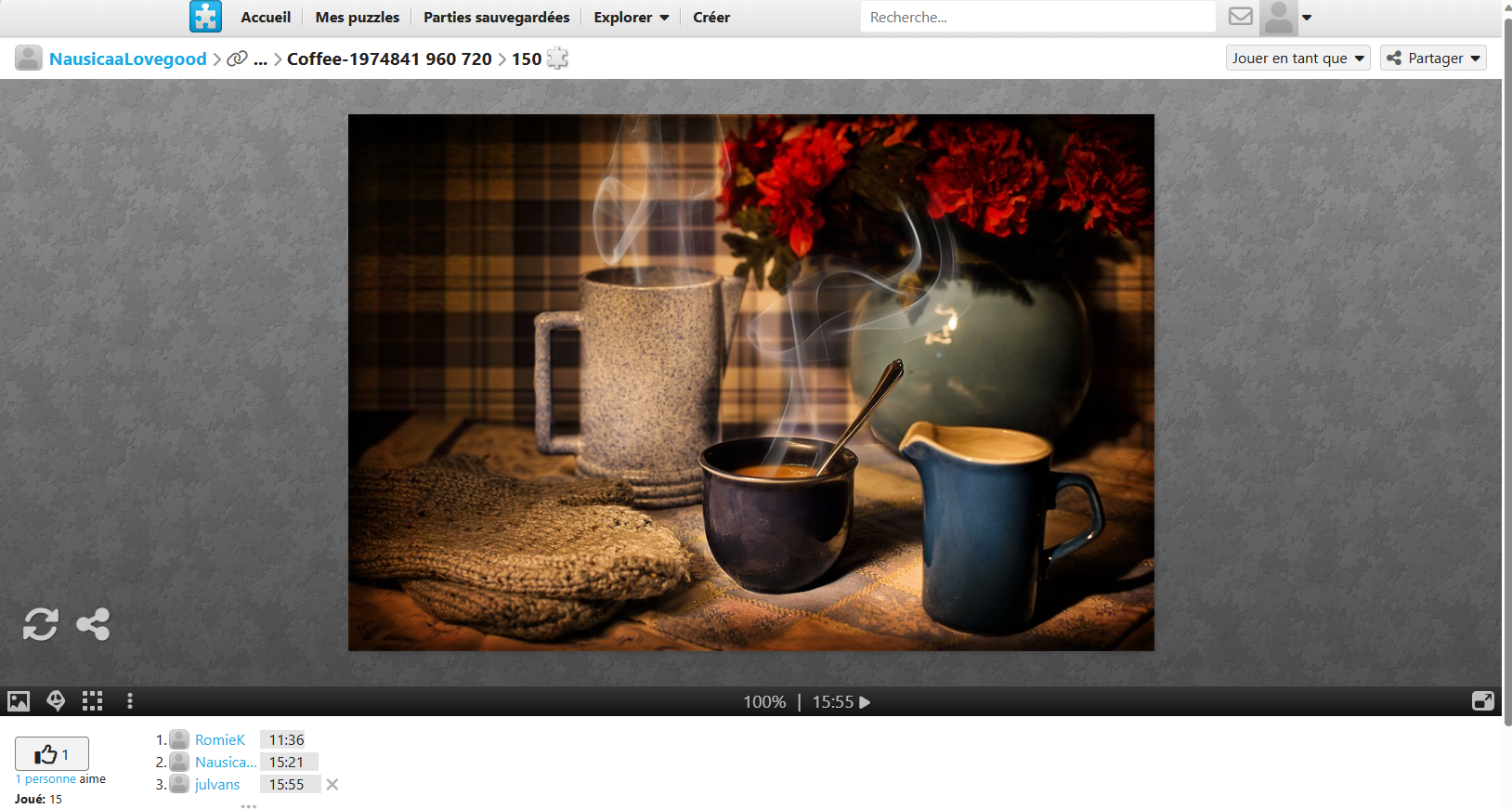The width and height of the screenshot is (1512, 809).
Task: Show the puzzle image preview icon
Action: pos(19,701)
